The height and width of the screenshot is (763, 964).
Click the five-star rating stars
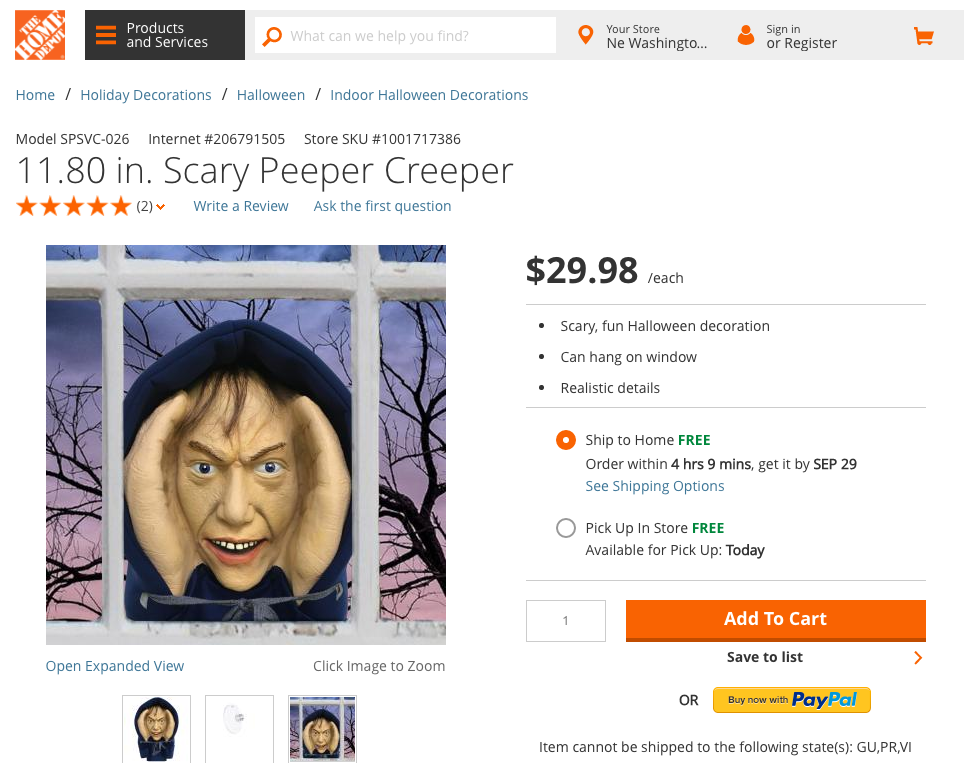point(73,206)
